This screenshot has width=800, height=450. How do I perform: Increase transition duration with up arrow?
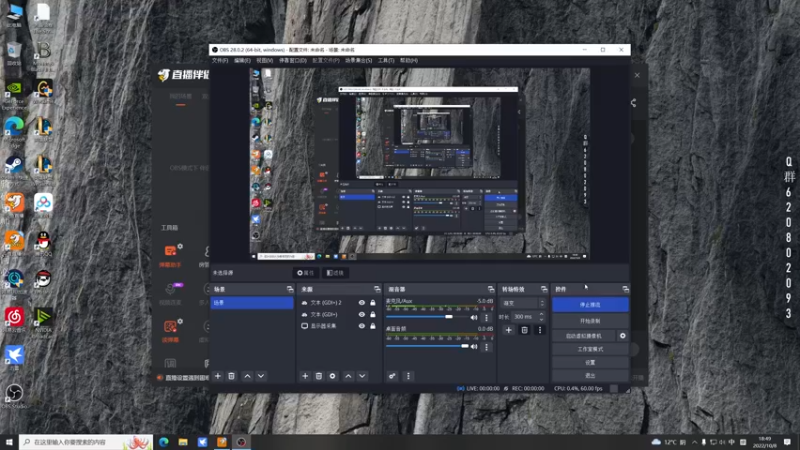click(x=541, y=314)
